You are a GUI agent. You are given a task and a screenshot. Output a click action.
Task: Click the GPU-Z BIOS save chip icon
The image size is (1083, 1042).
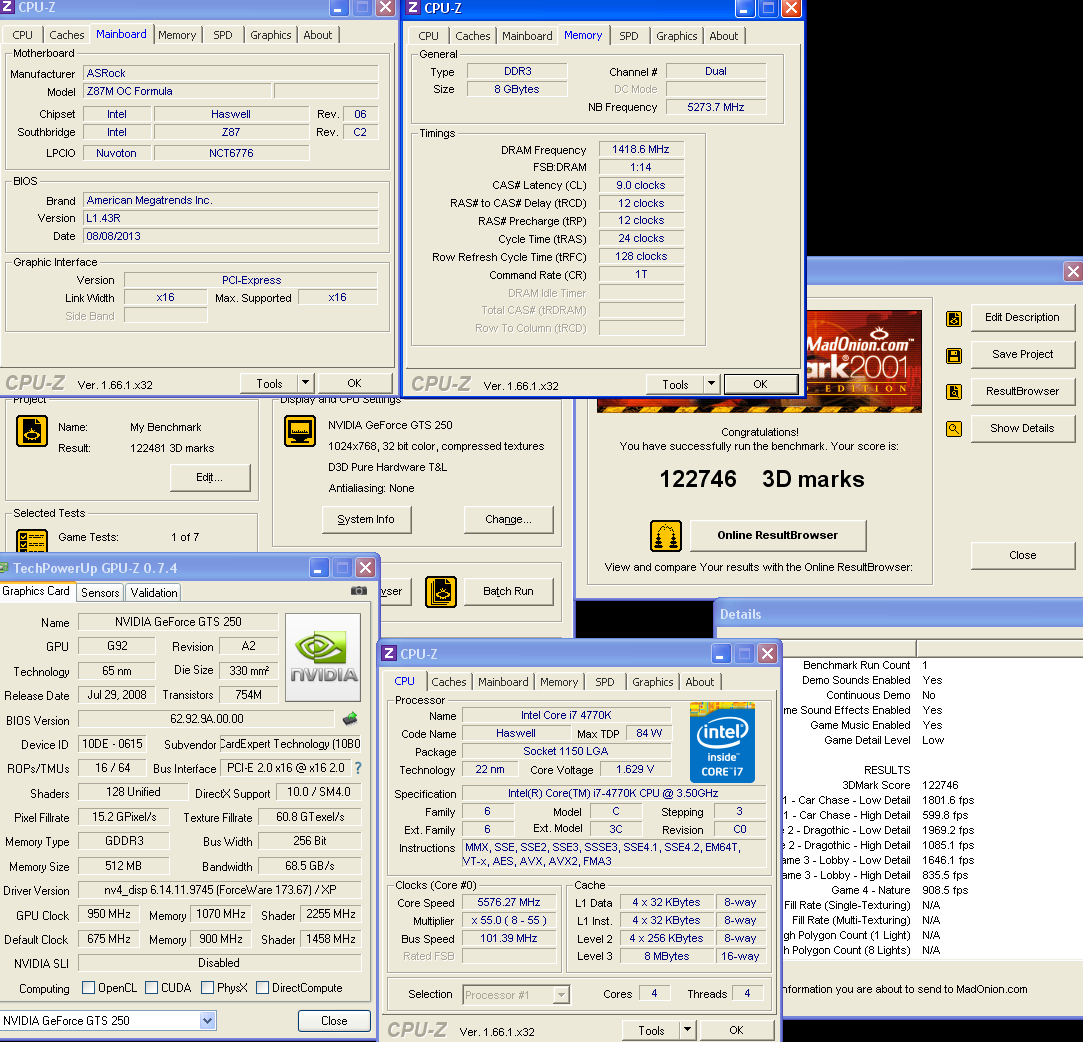(x=350, y=719)
